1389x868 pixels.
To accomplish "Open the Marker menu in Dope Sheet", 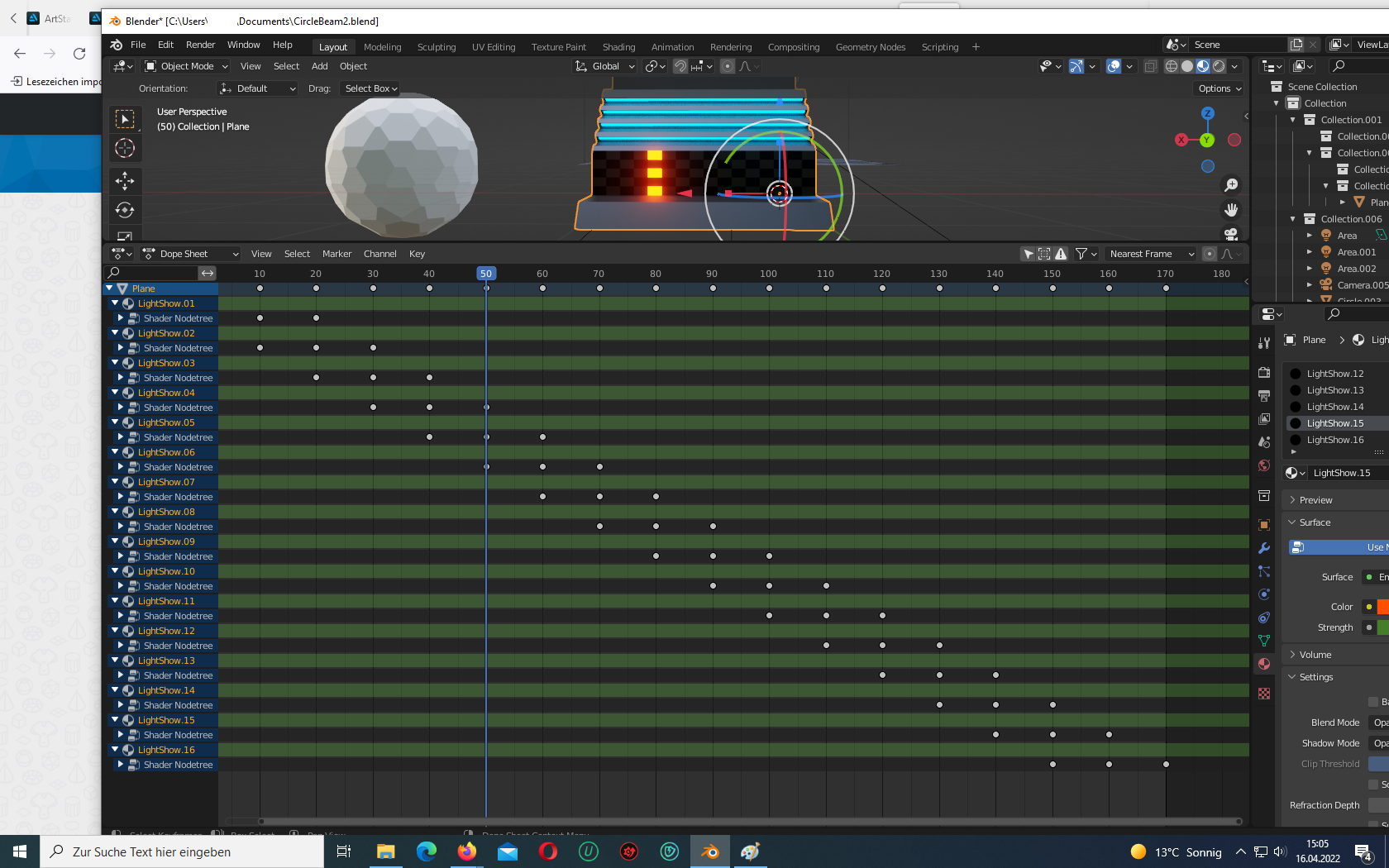I will point(337,254).
